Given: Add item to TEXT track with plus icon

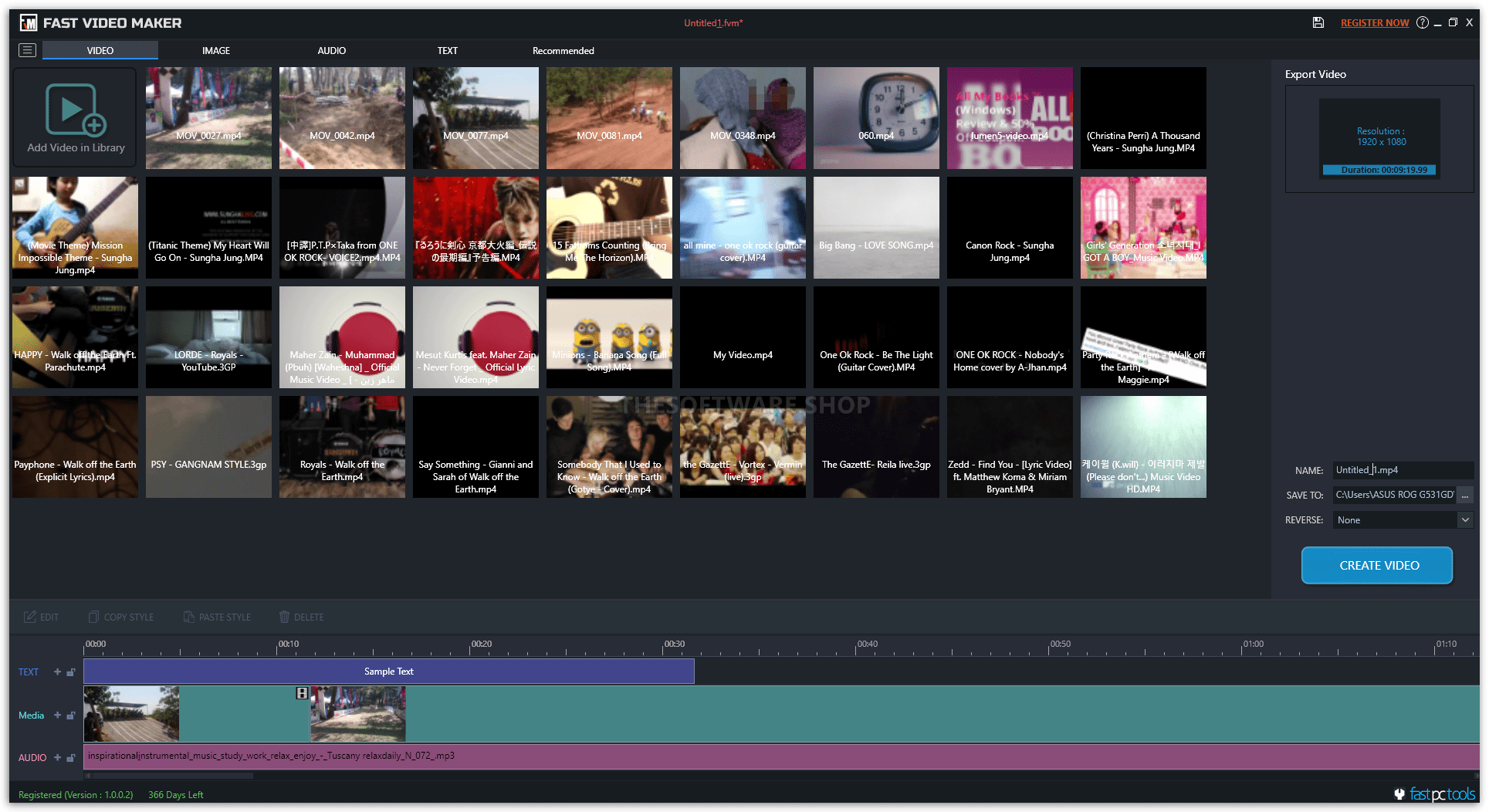Looking at the screenshot, I should [x=57, y=672].
